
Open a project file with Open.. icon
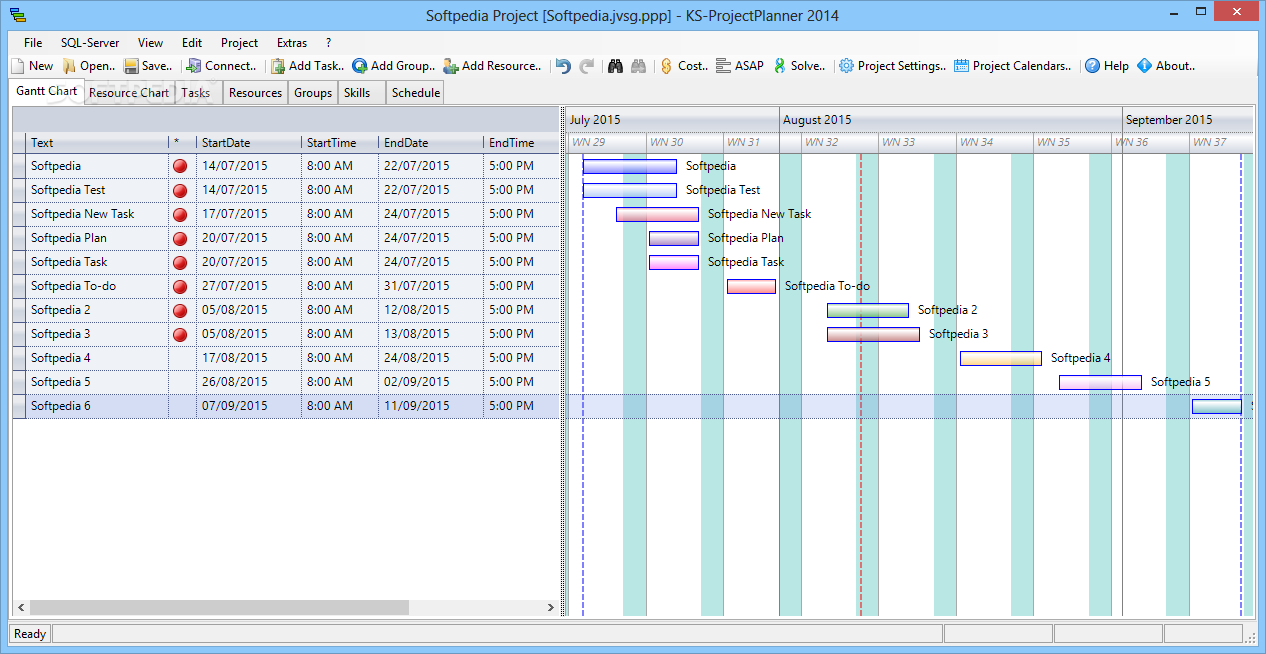[69, 66]
